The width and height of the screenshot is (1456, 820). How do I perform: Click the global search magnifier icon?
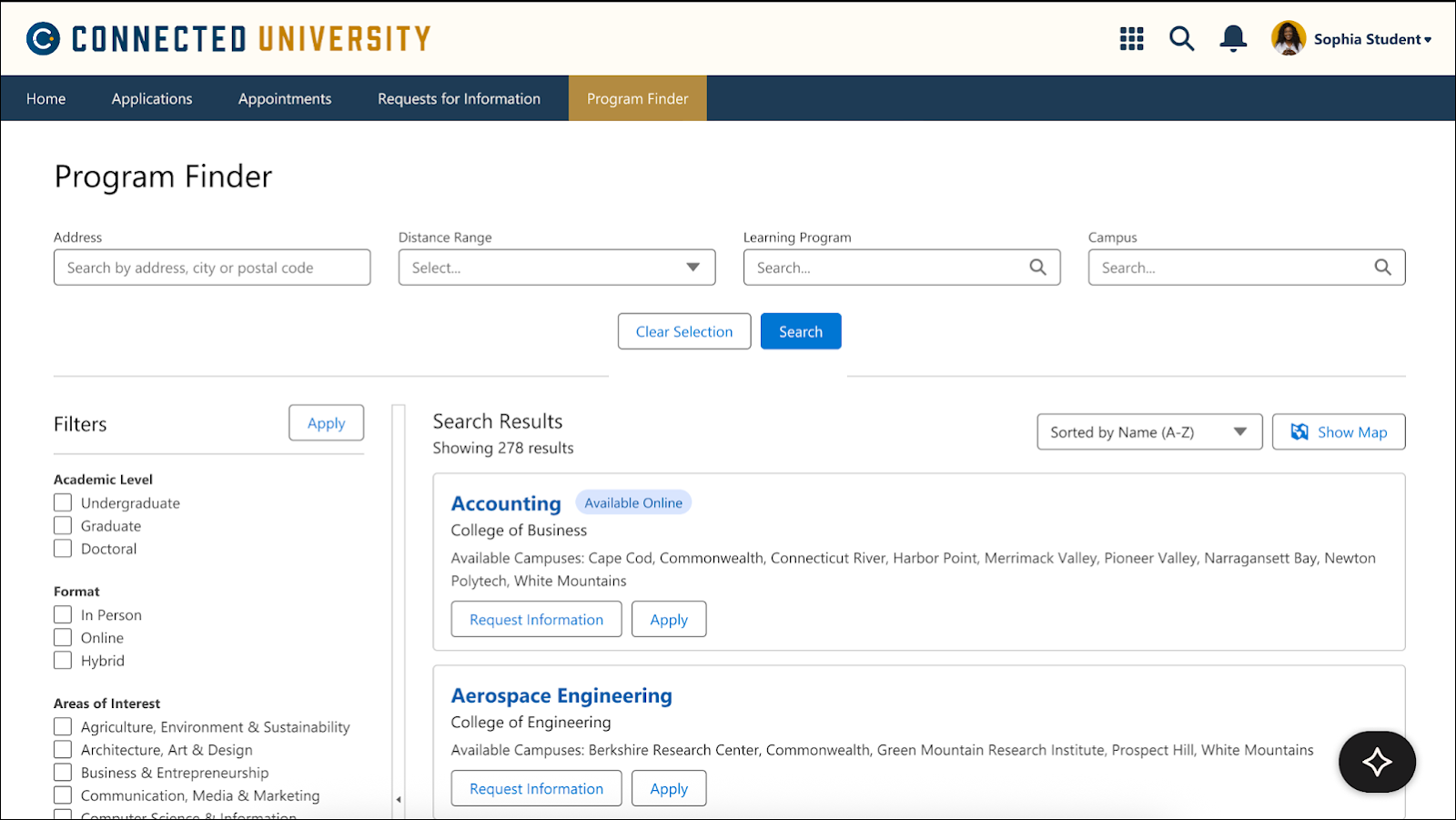(1181, 38)
